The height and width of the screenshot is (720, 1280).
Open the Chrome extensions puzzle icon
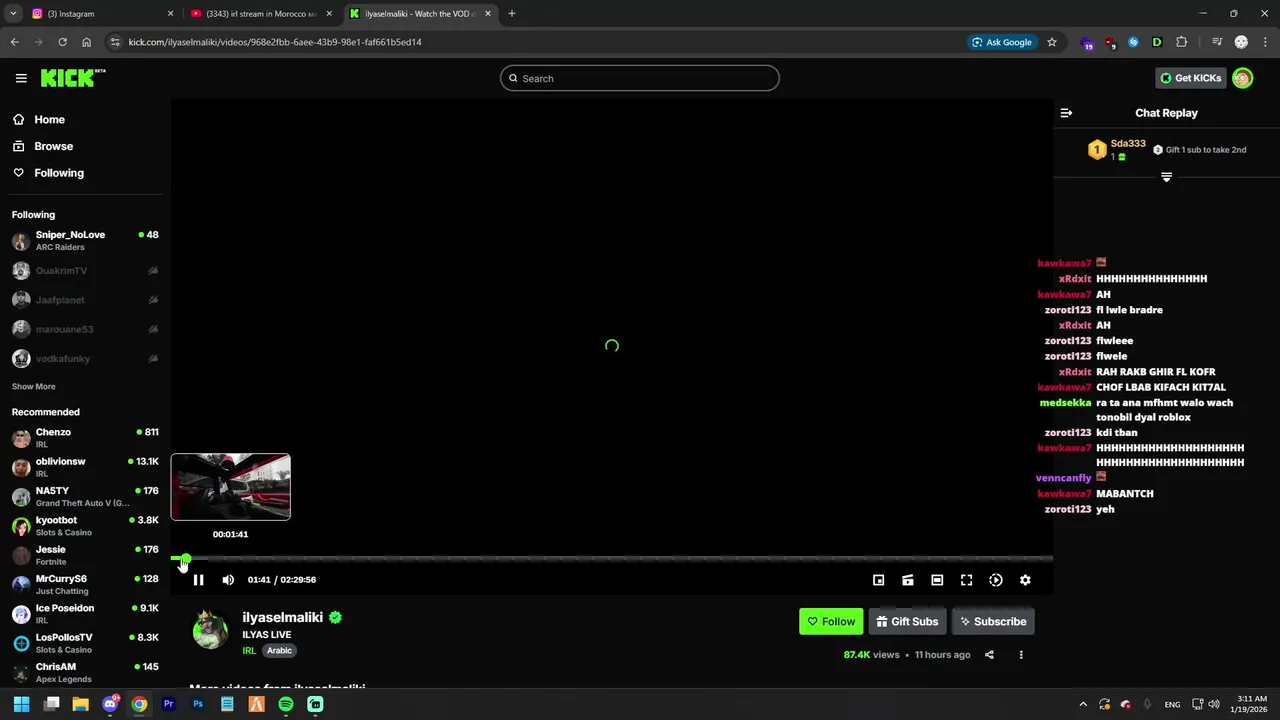[1181, 42]
